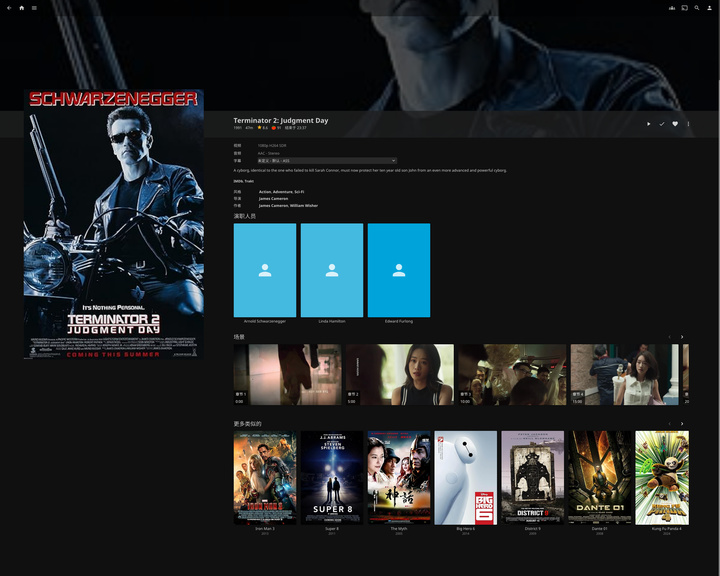Click the tomato critic score 91
The width and height of the screenshot is (720, 576).
(x=276, y=128)
